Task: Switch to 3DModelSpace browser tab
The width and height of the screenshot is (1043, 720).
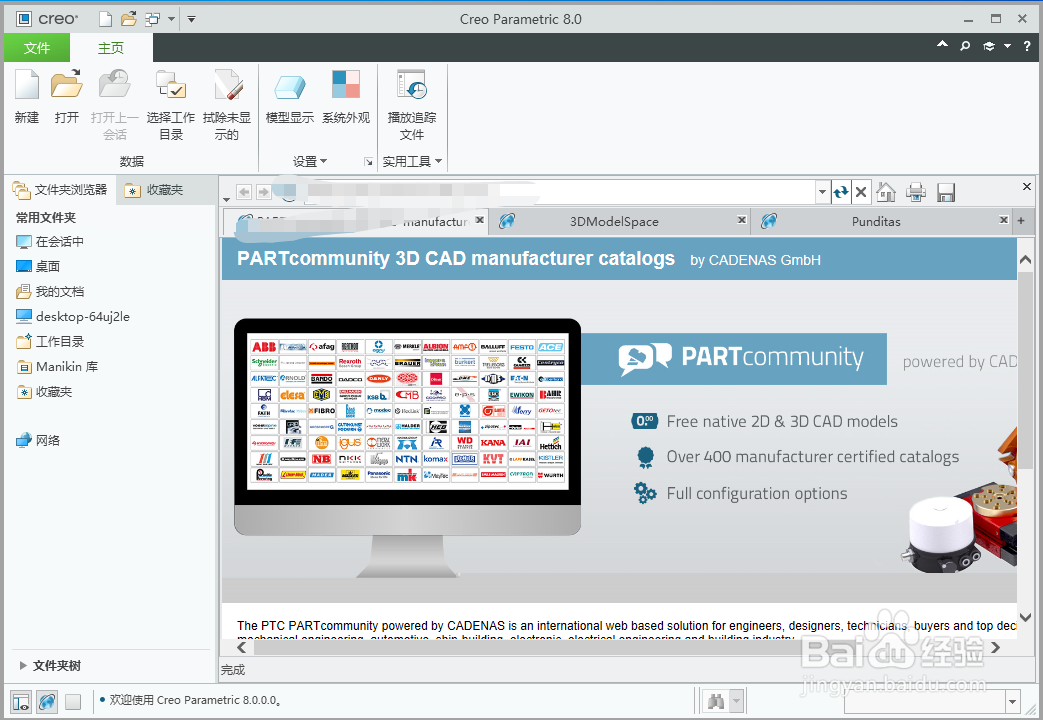Action: (614, 222)
